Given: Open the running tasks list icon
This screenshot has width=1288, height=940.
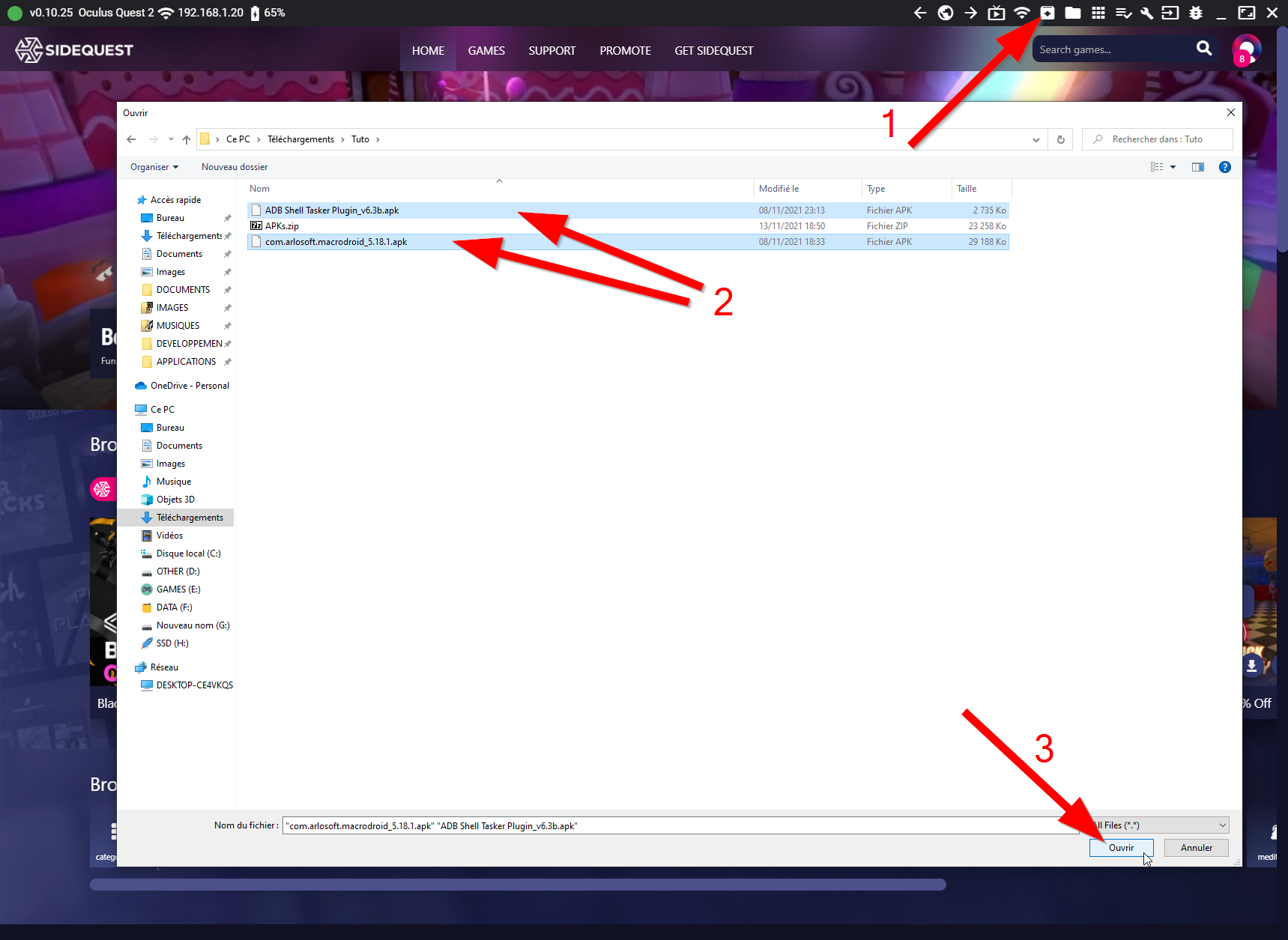Looking at the screenshot, I should [1123, 13].
